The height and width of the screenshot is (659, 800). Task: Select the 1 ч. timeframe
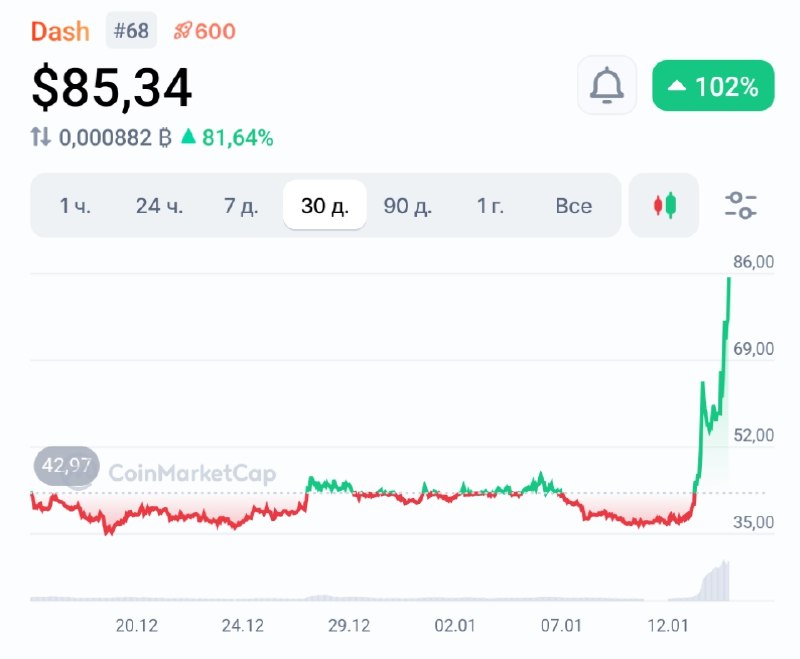[75, 206]
